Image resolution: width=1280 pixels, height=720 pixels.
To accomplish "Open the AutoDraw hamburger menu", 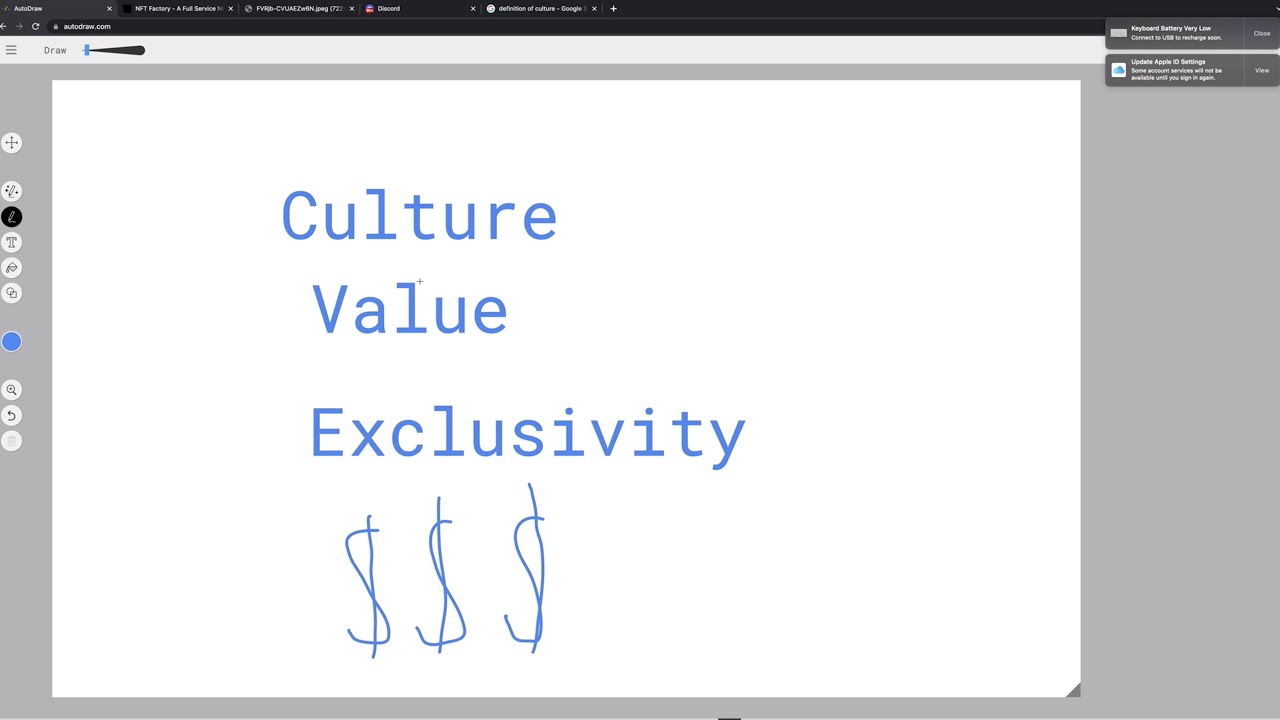I will click(x=11, y=50).
